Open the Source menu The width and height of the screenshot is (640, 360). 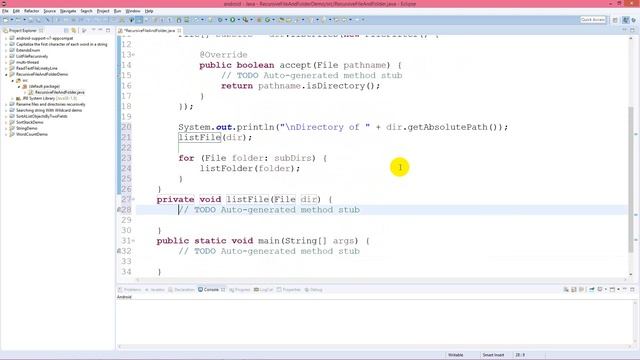click(x=49, y=11)
